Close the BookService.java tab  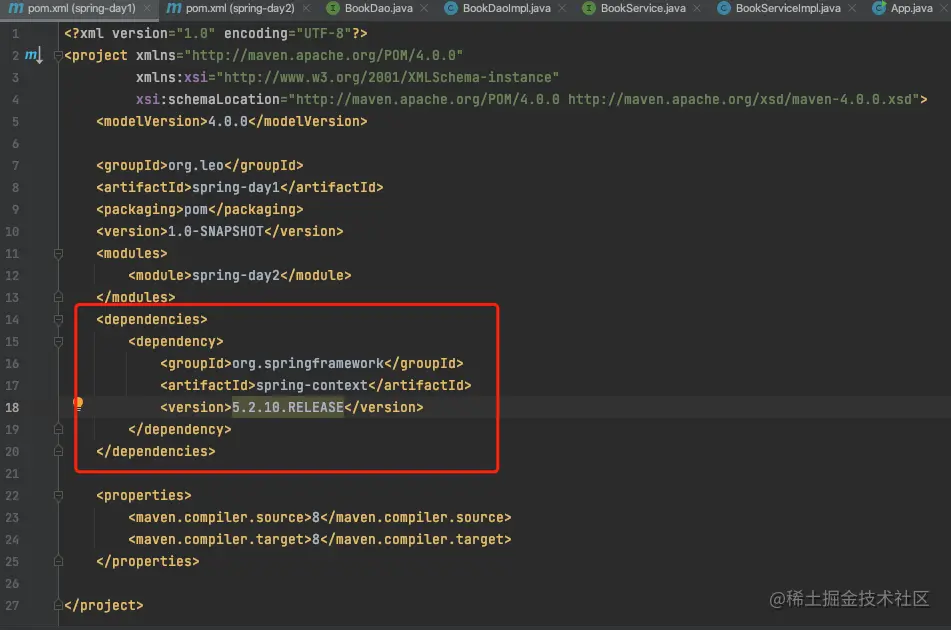[697, 8]
